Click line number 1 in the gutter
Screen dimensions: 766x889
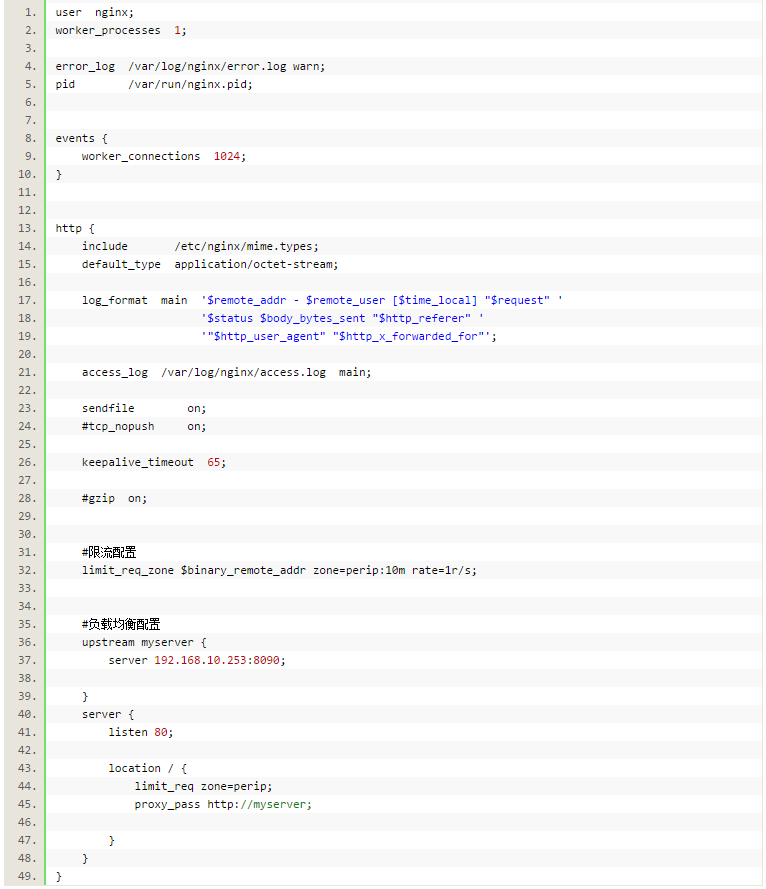click(31, 12)
